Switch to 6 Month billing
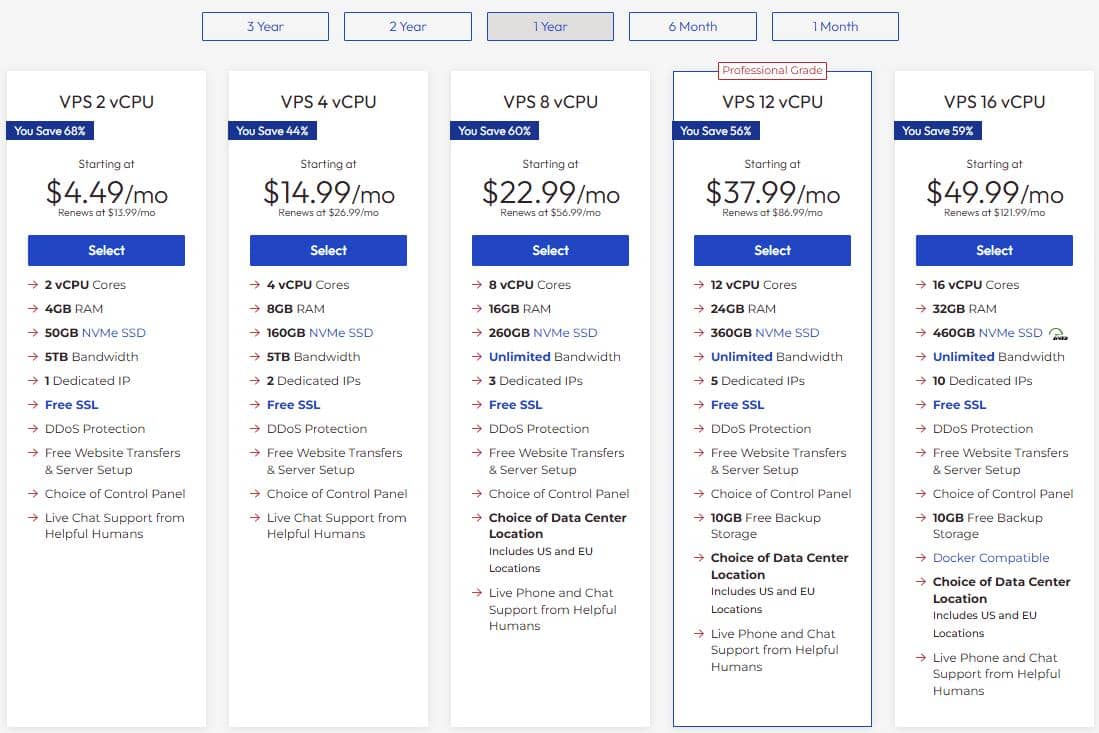 [x=692, y=27]
